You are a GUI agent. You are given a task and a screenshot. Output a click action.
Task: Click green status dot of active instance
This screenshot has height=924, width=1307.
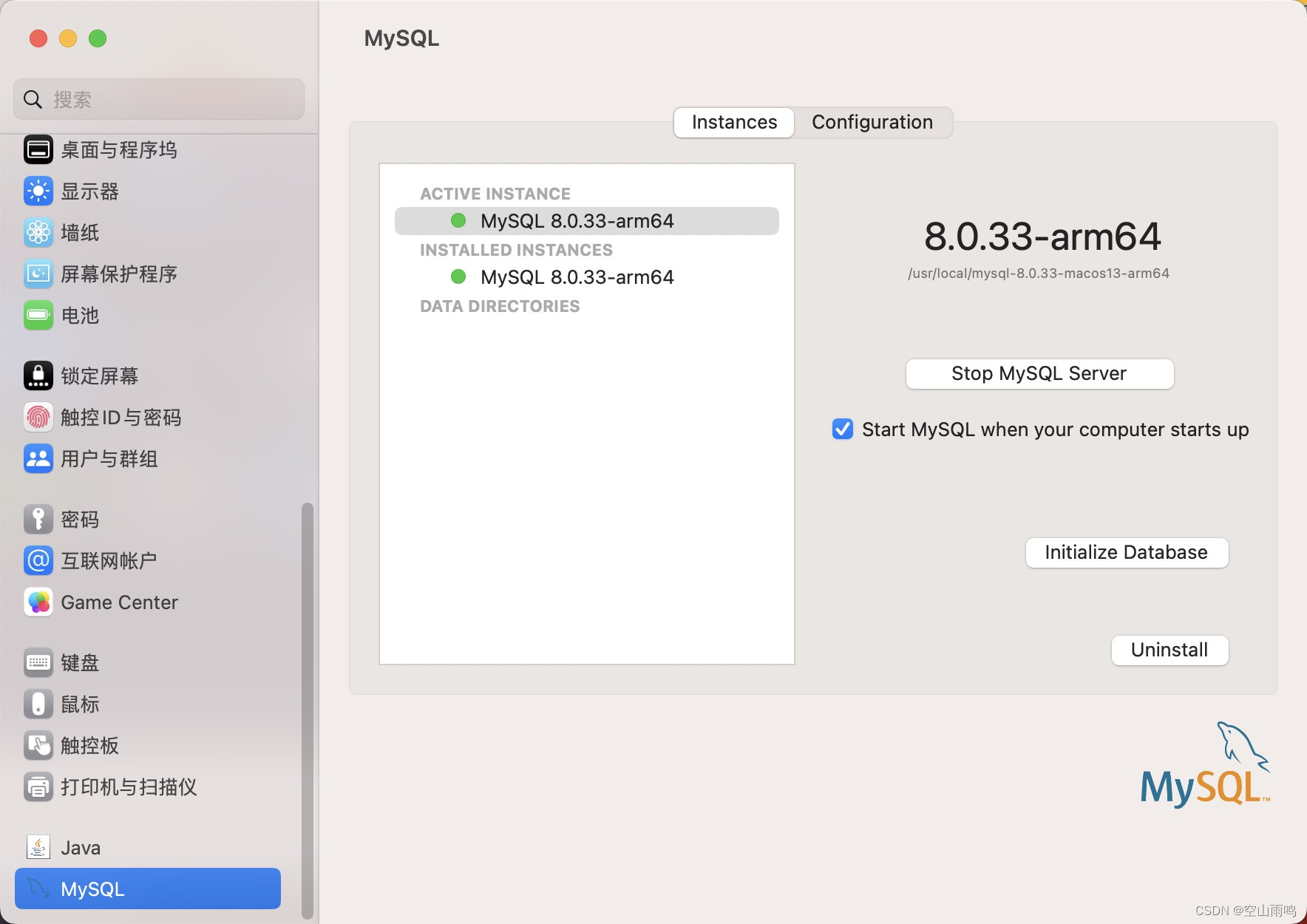point(458,220)
